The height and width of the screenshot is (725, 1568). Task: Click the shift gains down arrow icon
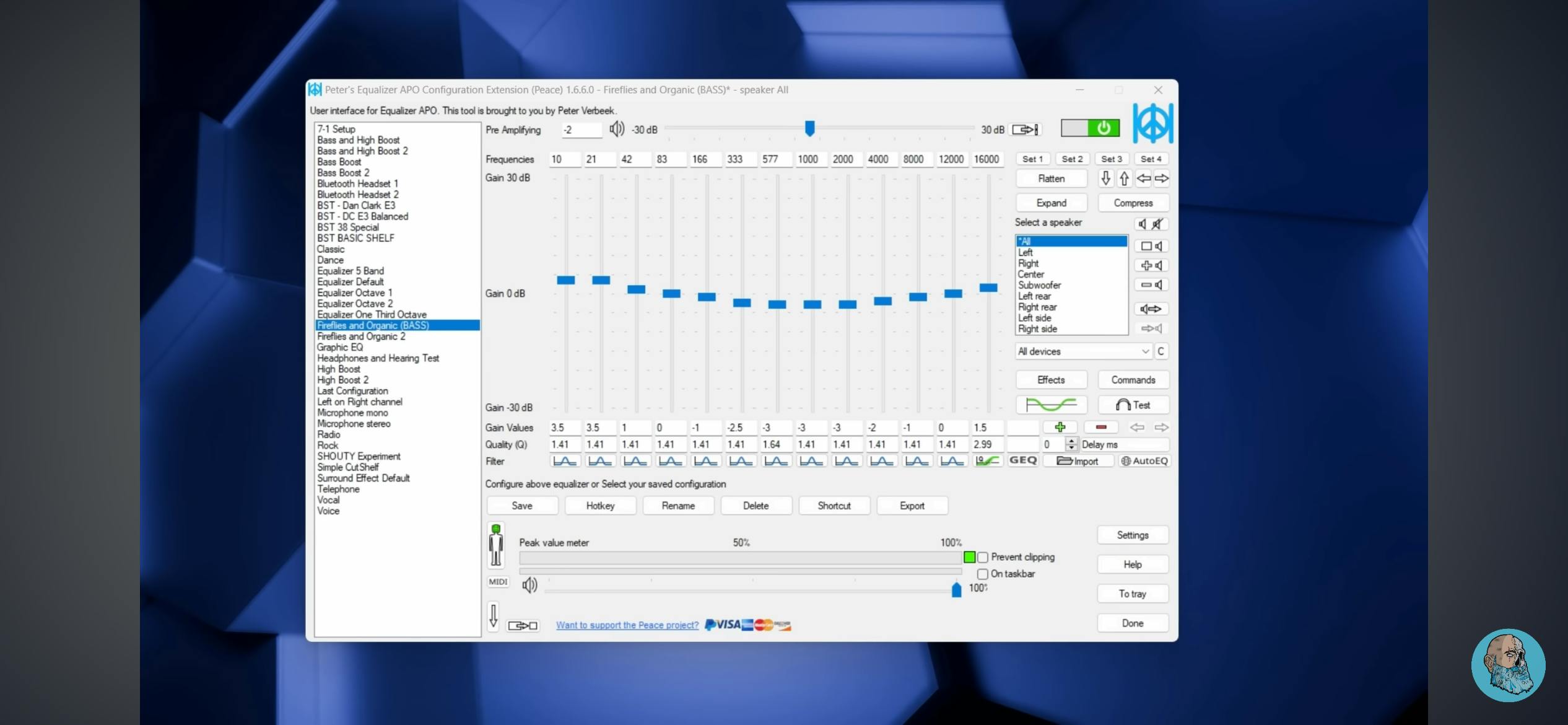(x=1105, y=178)
